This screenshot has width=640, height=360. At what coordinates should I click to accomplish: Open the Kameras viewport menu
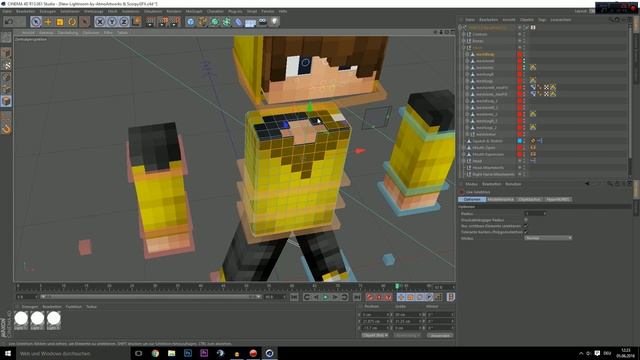pyautogui.click(x=46, y=33)
